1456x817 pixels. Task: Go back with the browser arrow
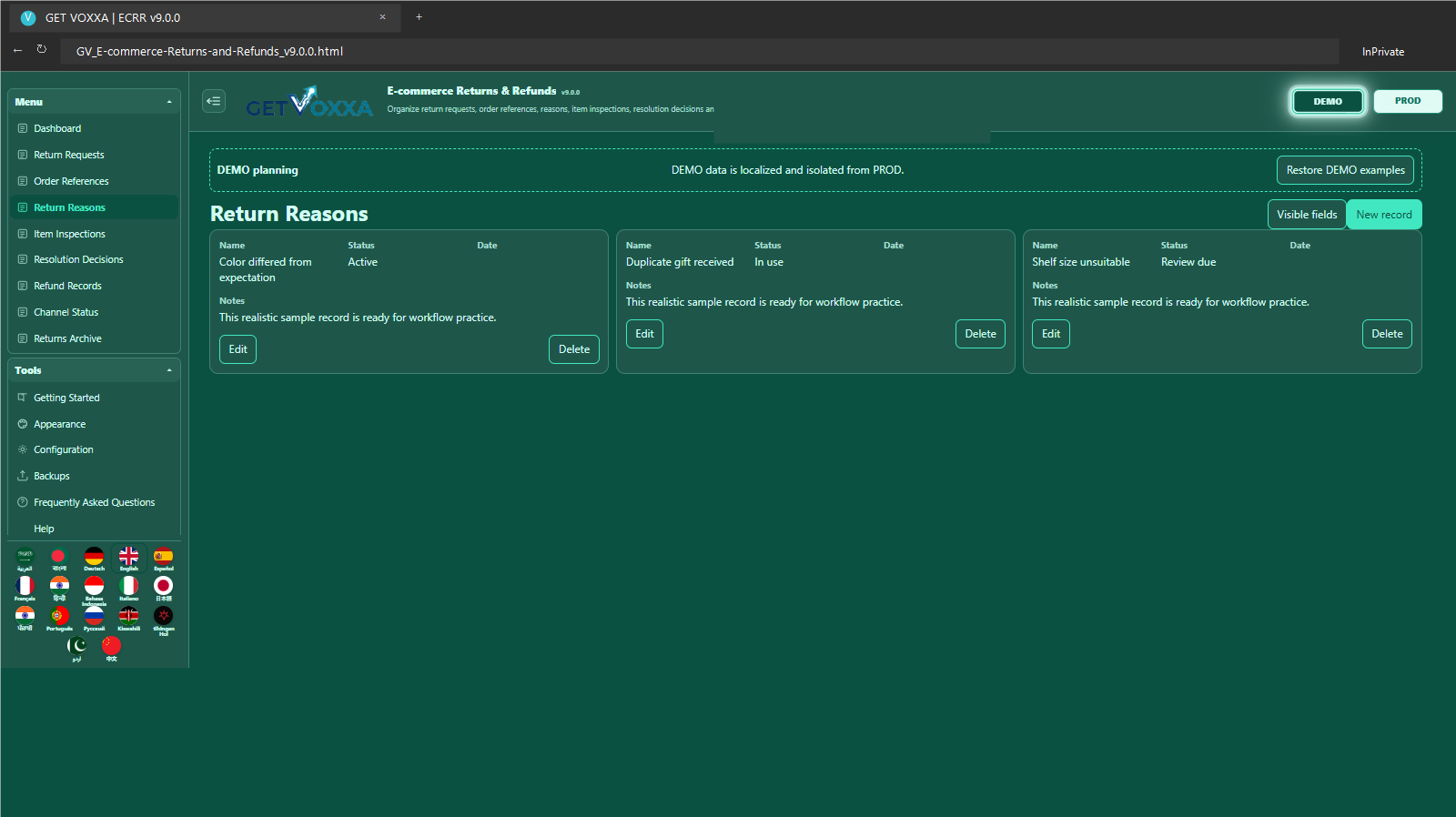[x=17, y=50]
